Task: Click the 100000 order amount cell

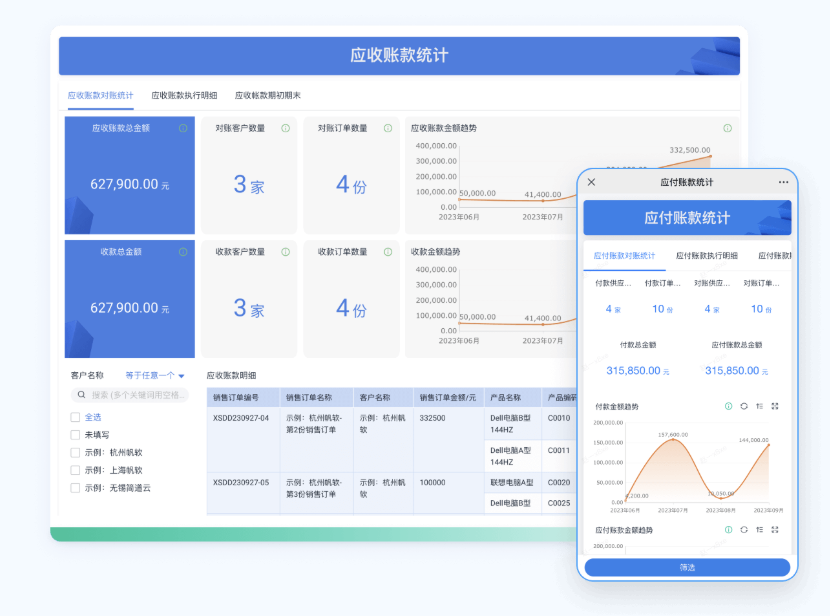Action: click(x=449, y=493)
